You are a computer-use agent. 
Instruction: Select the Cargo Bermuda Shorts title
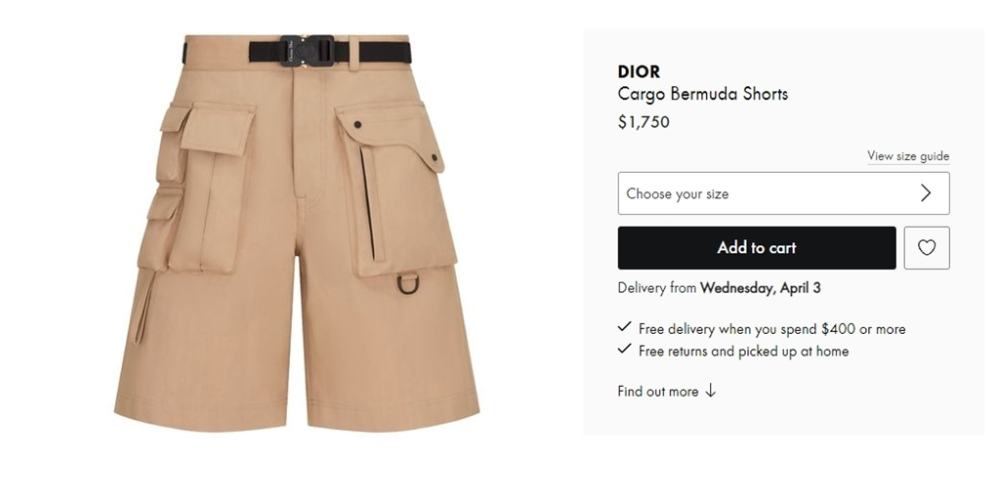[x=703, y=94]
